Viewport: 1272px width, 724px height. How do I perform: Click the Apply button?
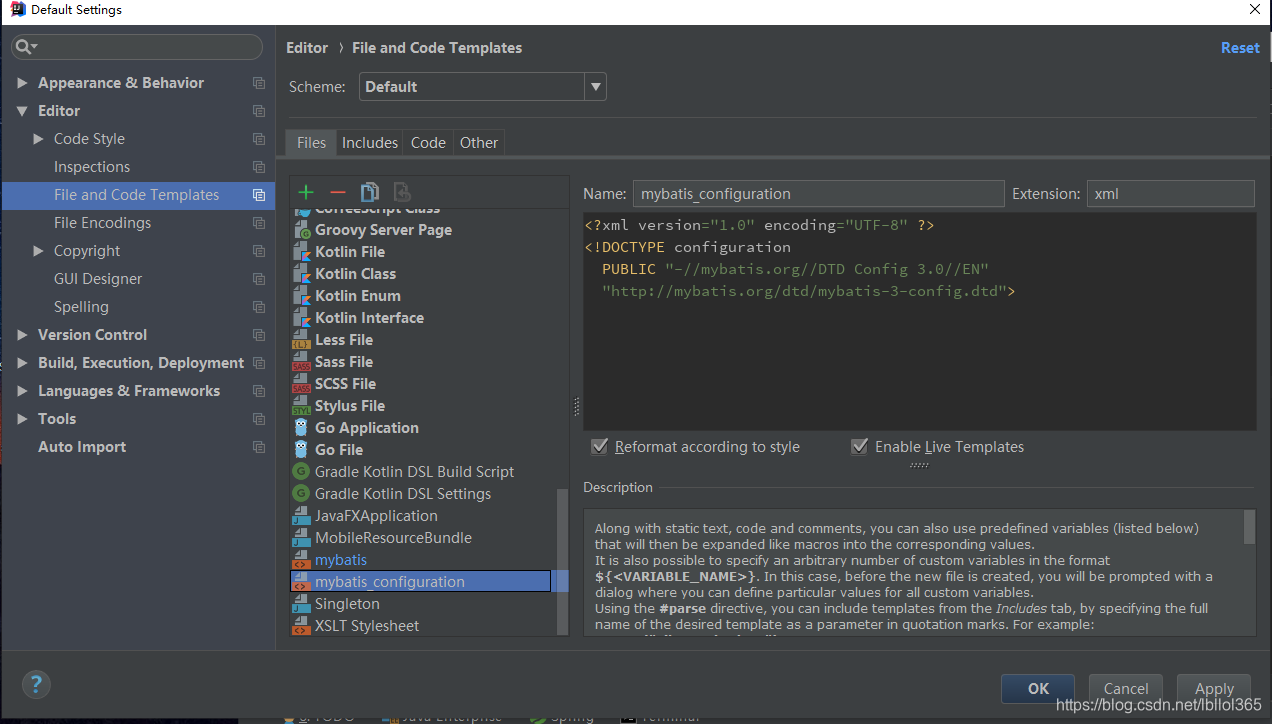pos(1214,688)
